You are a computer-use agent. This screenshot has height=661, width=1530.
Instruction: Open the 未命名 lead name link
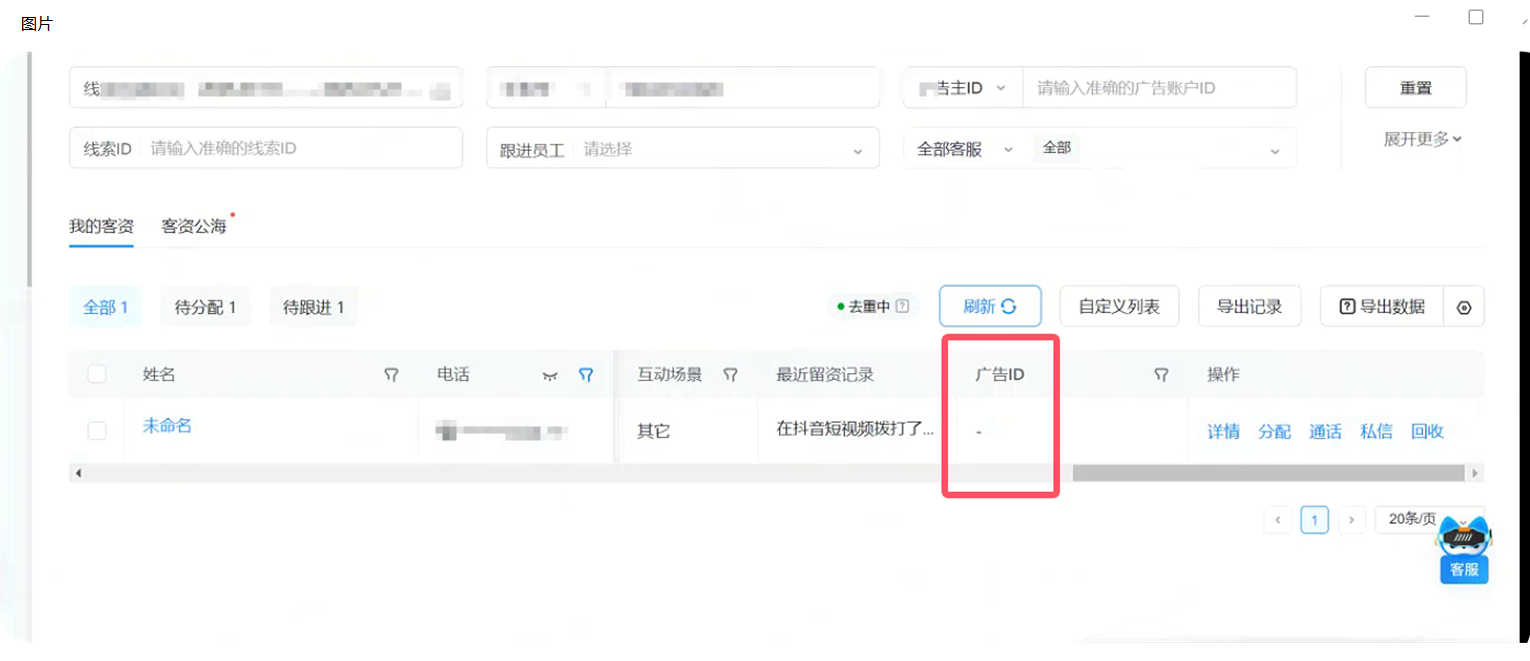pos(167,425)
